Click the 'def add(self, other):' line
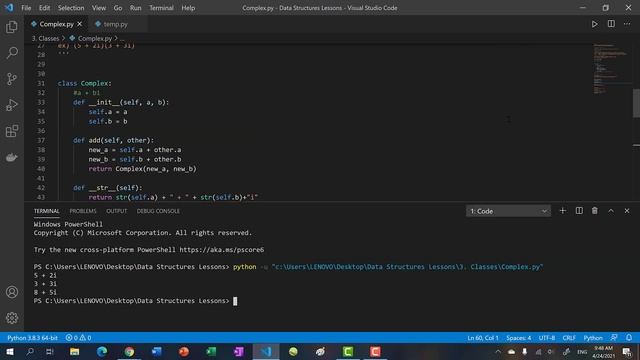The image size is (640, 360). pyautogui.click(x=113, y=140)
